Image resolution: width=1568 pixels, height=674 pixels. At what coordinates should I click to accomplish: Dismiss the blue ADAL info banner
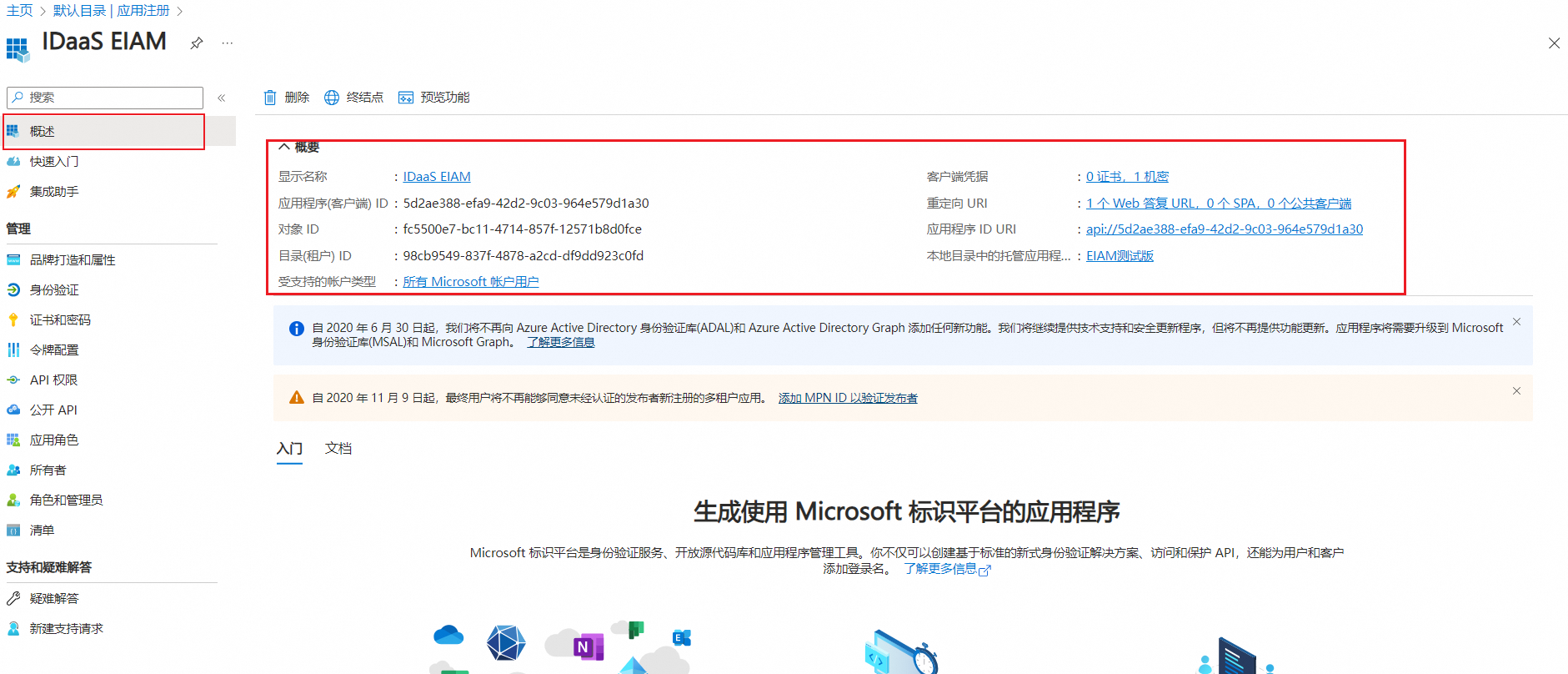pyautogui.click(x=1516, y=322)
